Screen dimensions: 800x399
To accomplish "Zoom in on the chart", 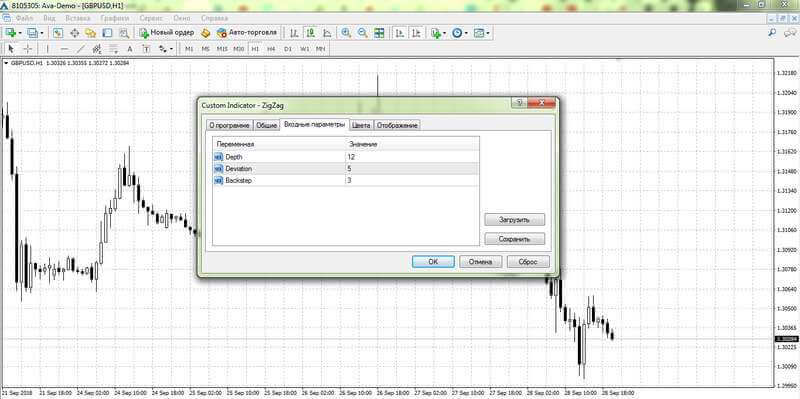I will pos(346,33).
